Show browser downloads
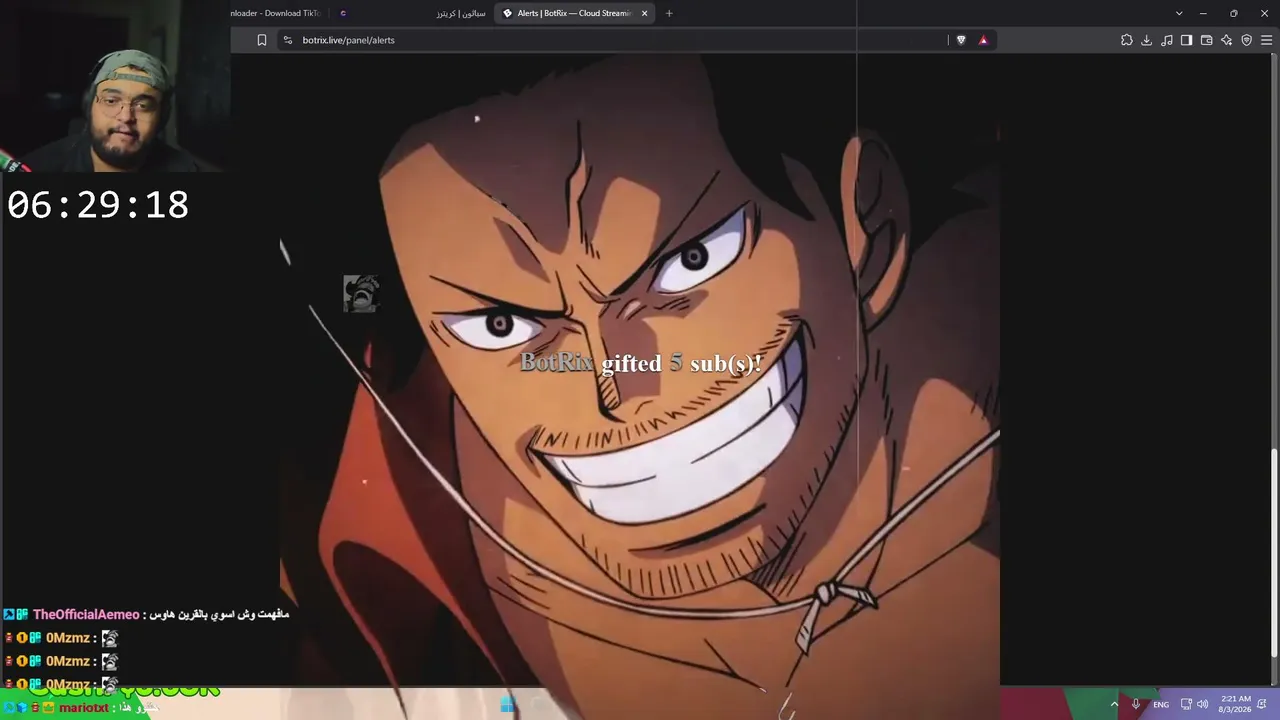This screenshot has width=1280, height=720. pyautogui.click(x=1147, y=40)
